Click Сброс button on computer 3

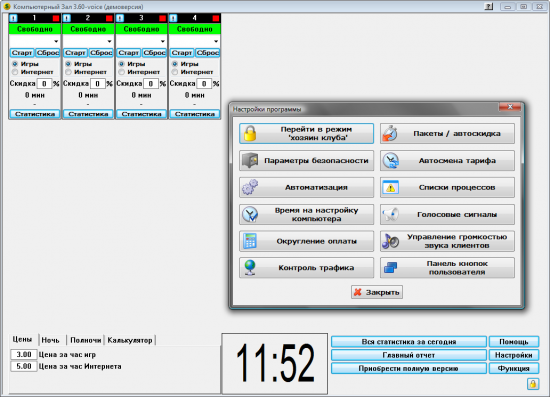click(154, 53)
